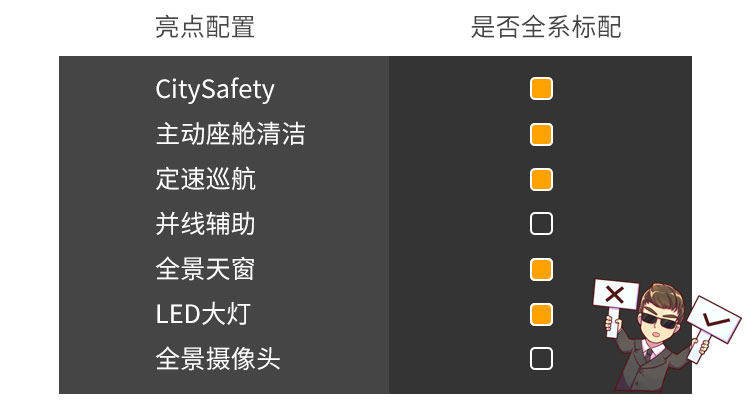
Task: Click the 主动座舱清洁 feature label
Action: pos(230,134)
